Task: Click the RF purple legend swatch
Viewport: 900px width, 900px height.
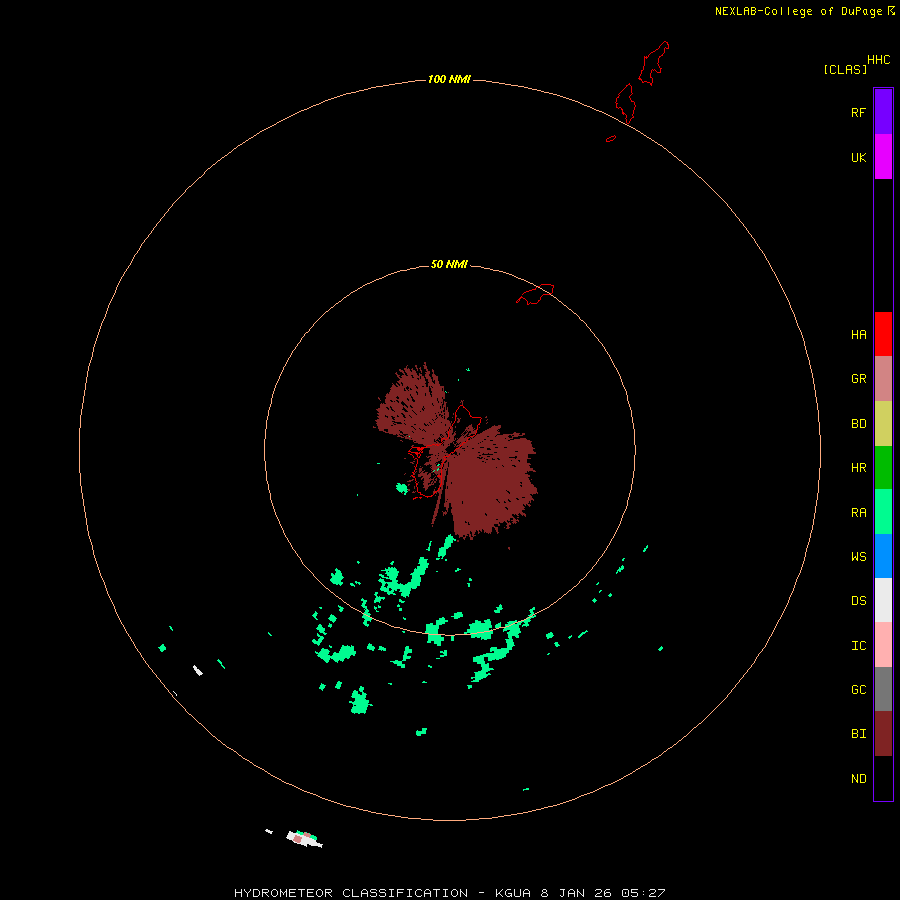Action: click(x=883, y=111)
